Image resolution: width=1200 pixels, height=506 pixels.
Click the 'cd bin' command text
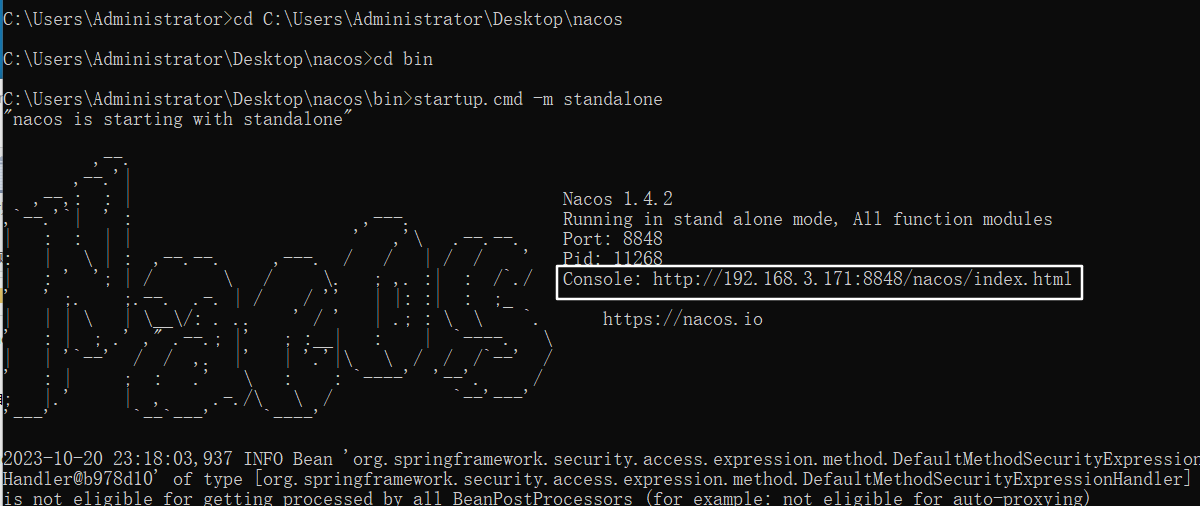pos(402,59)
